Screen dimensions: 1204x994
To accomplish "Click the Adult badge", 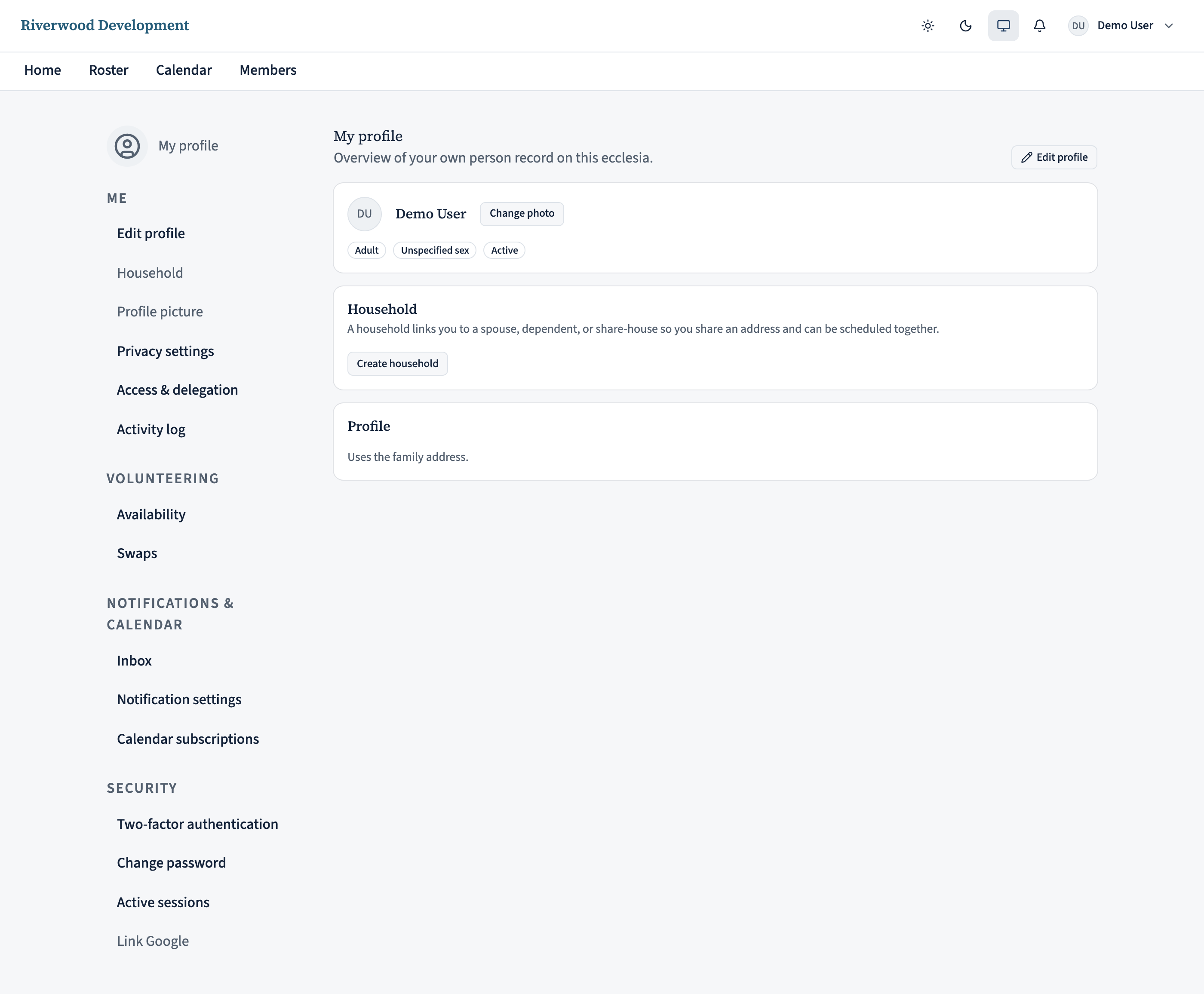I will pyautogui.click(x=366, y=250).
